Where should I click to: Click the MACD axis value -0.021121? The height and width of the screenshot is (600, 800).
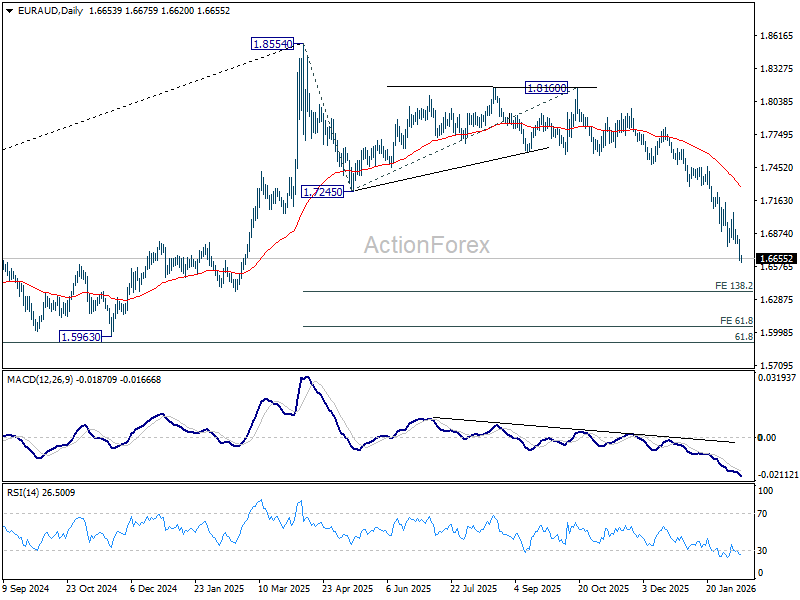(x=778, y=475)
